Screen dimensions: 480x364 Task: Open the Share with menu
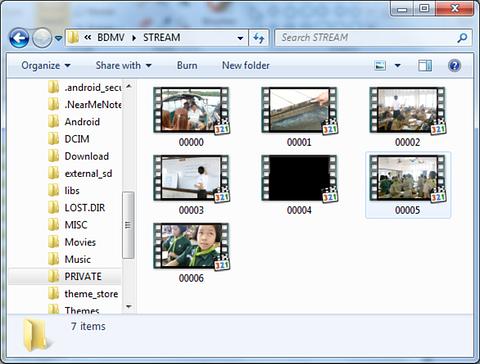click(x=124, y=65)
